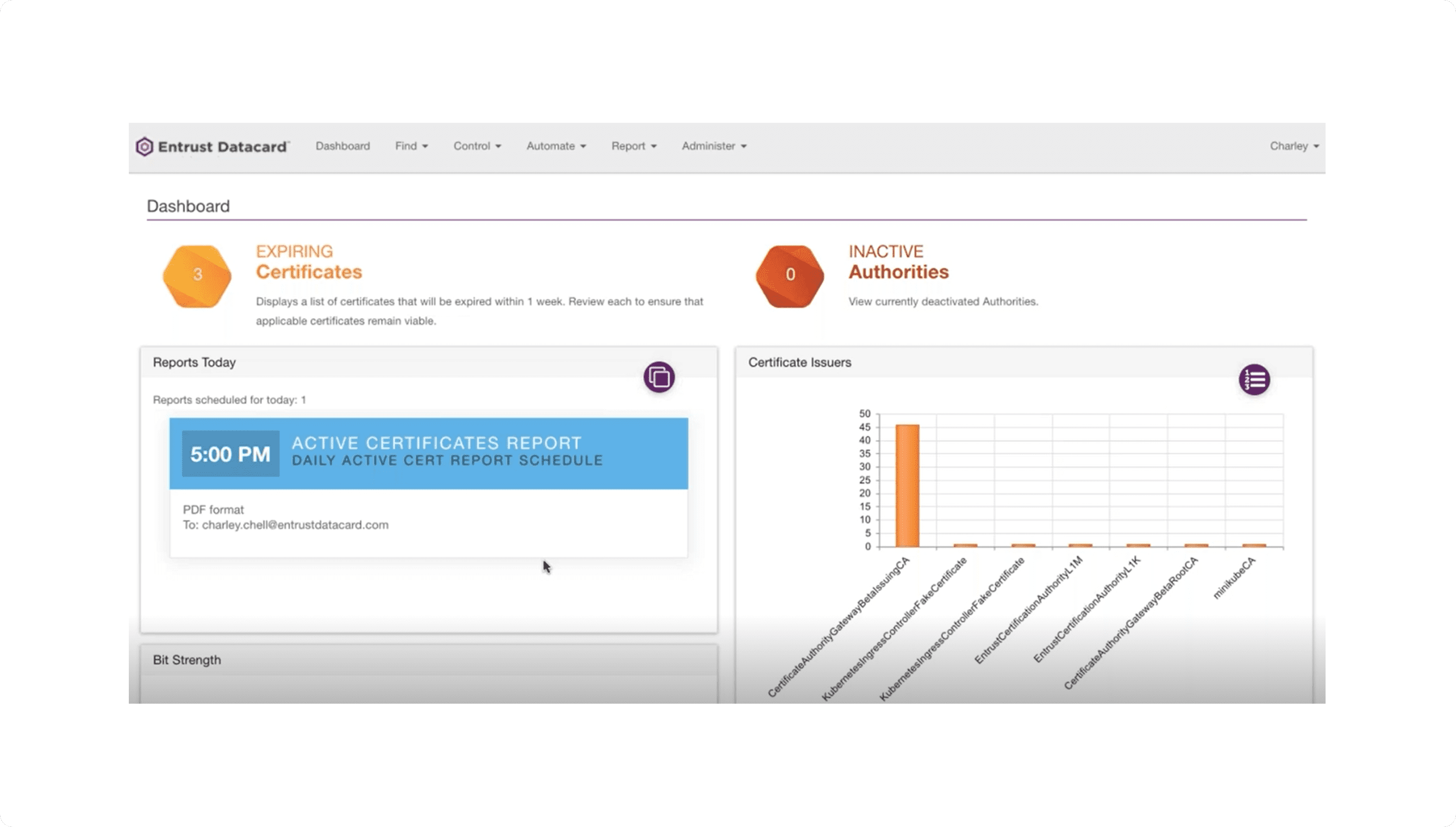Click the charley.chell@entrustdatacard.com recipient address
This screenshot has height=827, width=1456.
[296, 525]
